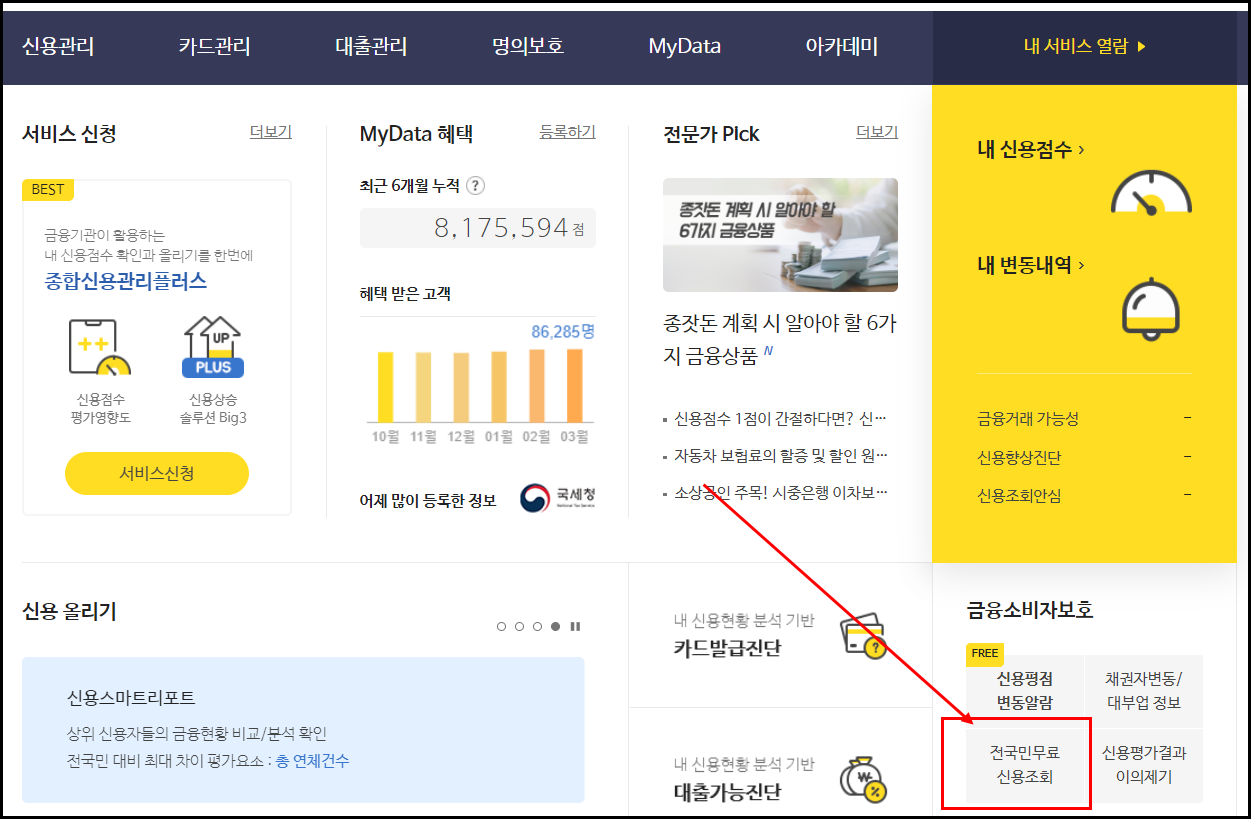
Task: Open the MyData menu
Action: [685, 46]
